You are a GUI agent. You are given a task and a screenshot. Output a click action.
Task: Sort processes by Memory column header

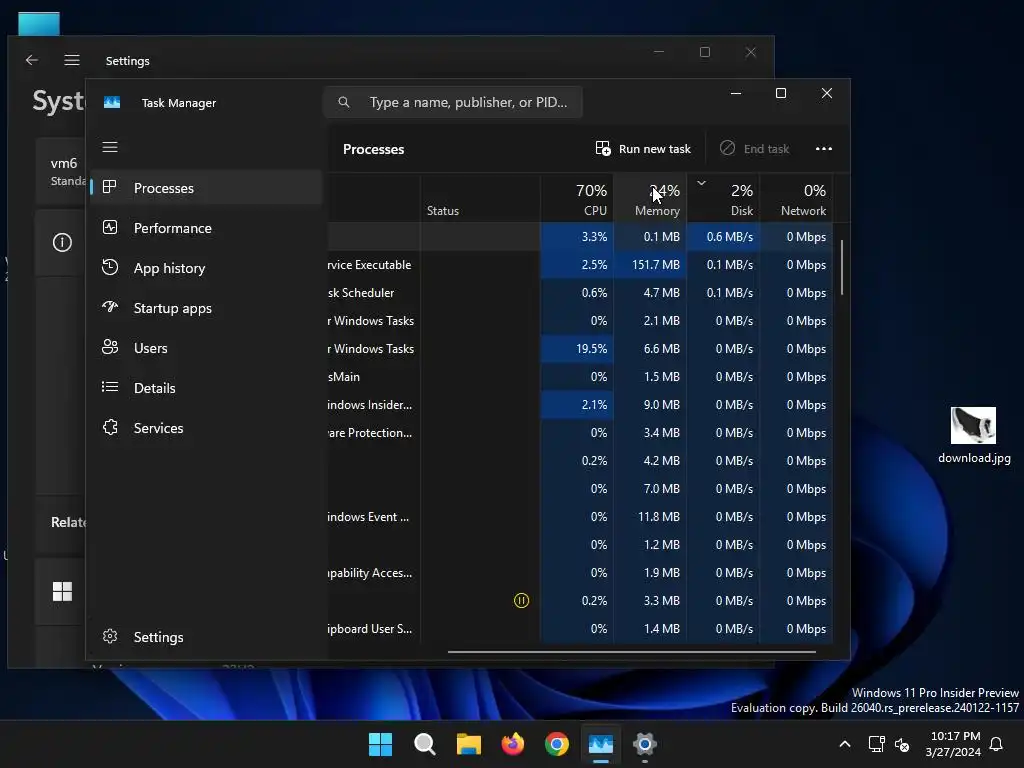pyautogui.click(x=650, y=199)
